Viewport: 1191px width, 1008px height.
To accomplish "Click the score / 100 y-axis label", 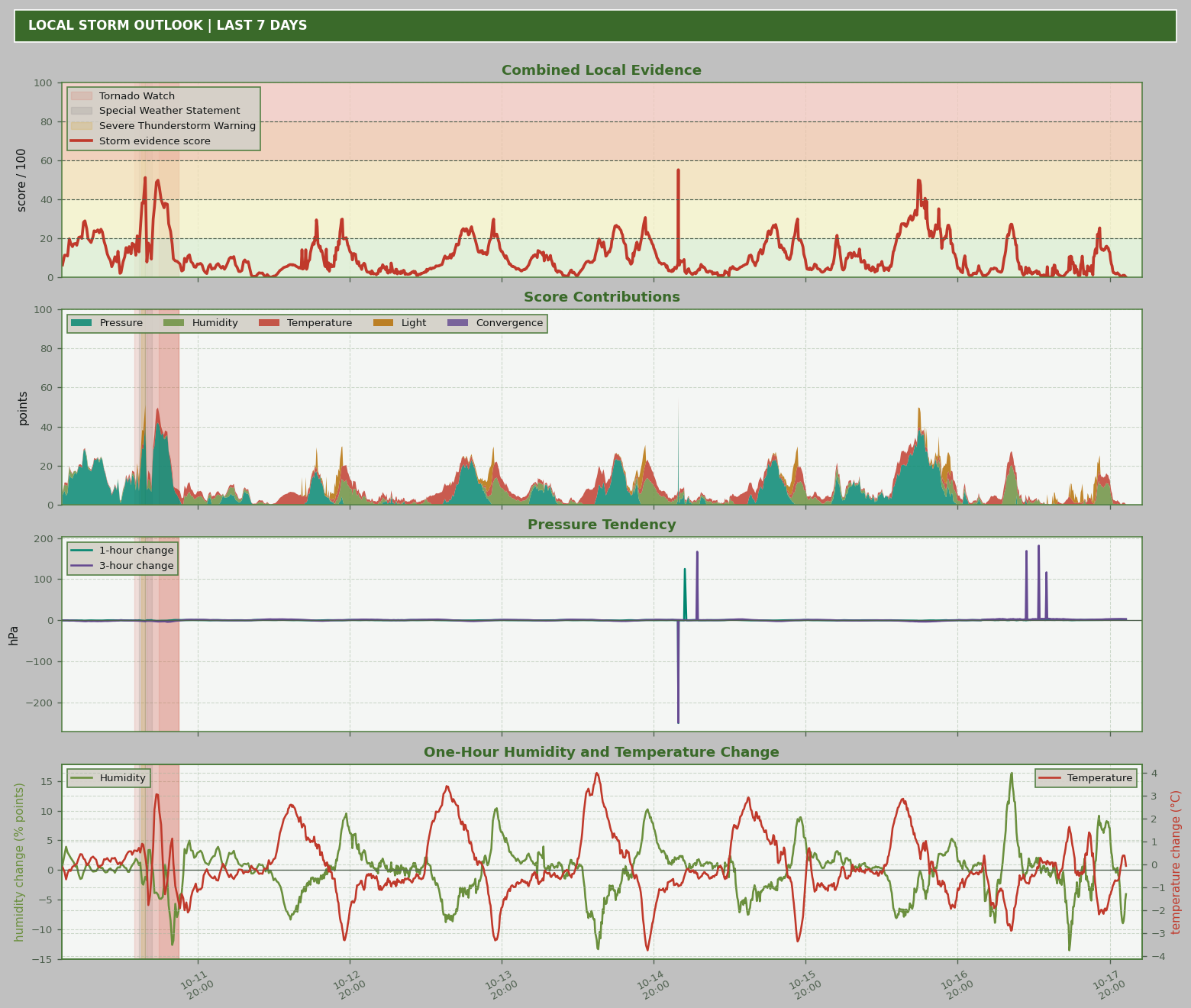I will click(21, 180).
